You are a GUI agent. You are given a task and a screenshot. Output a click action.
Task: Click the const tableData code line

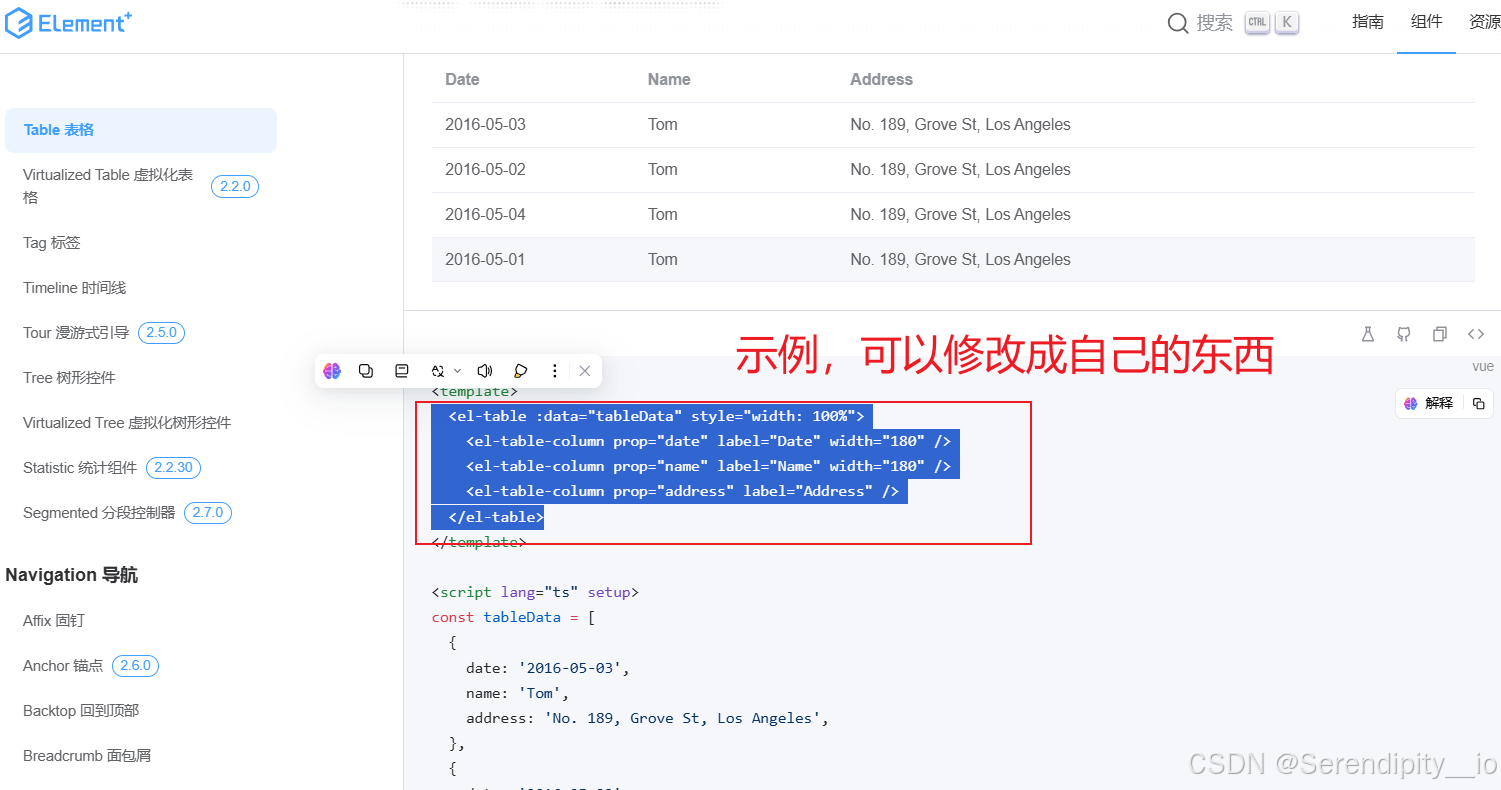514,617
